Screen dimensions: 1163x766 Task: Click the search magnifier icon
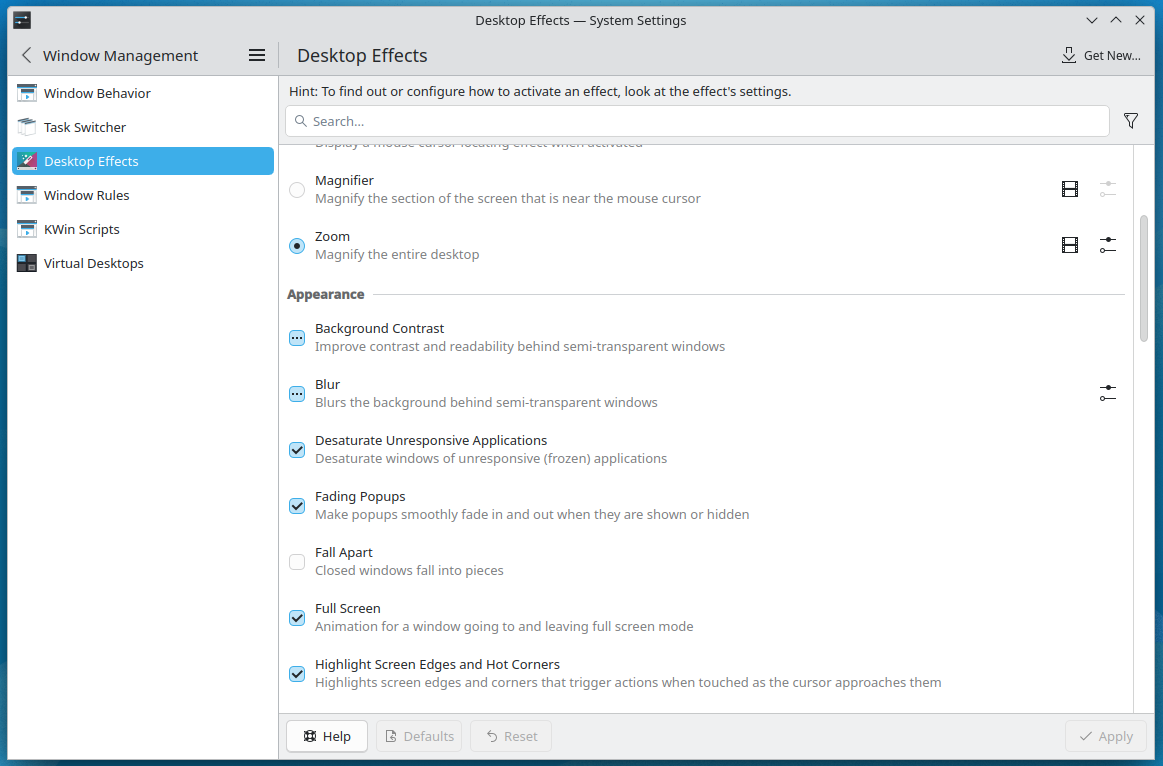point(300,121)
